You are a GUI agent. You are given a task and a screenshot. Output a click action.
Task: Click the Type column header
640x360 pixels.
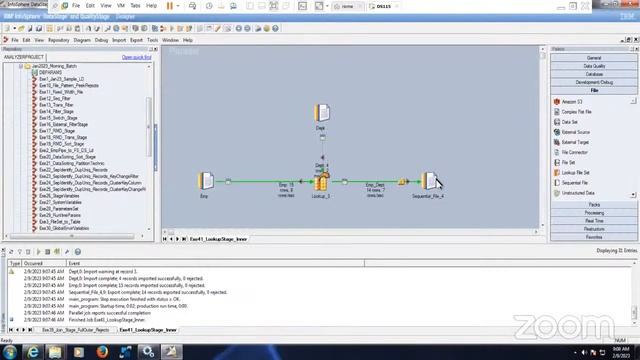pyautogui.click(x=15, y=263)
